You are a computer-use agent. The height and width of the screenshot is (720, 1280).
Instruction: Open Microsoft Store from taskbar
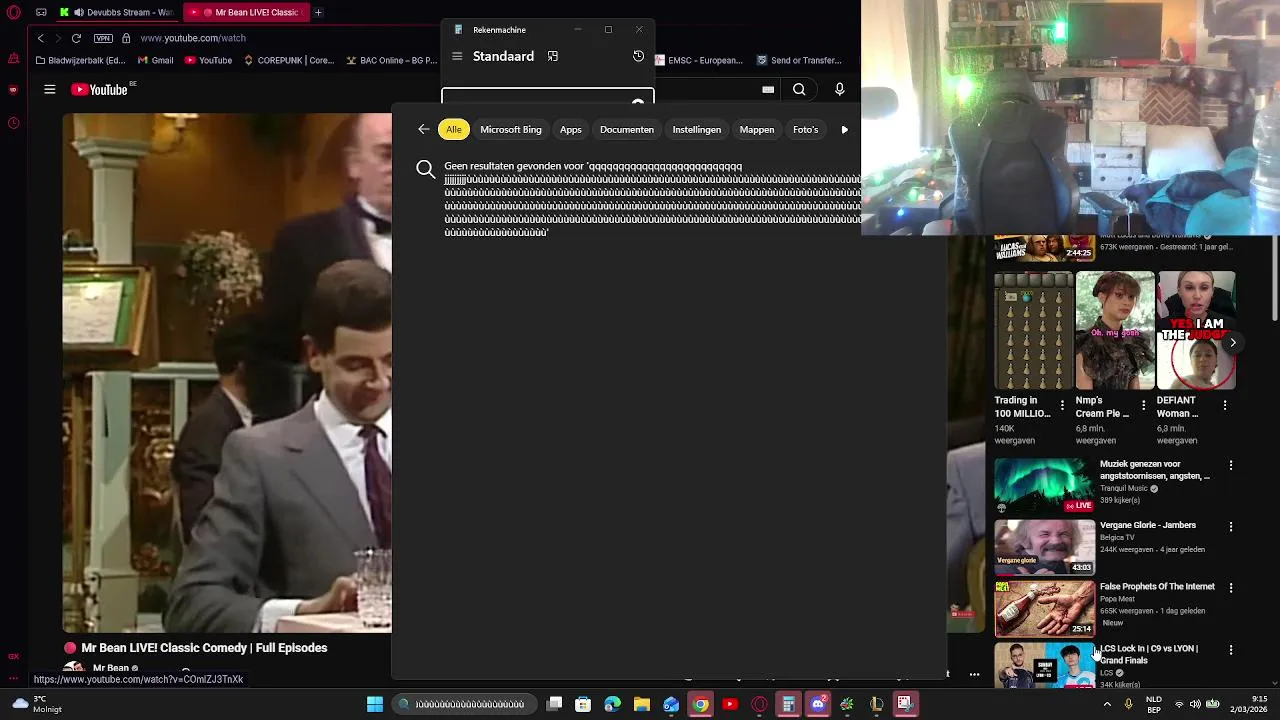[583, 704]
